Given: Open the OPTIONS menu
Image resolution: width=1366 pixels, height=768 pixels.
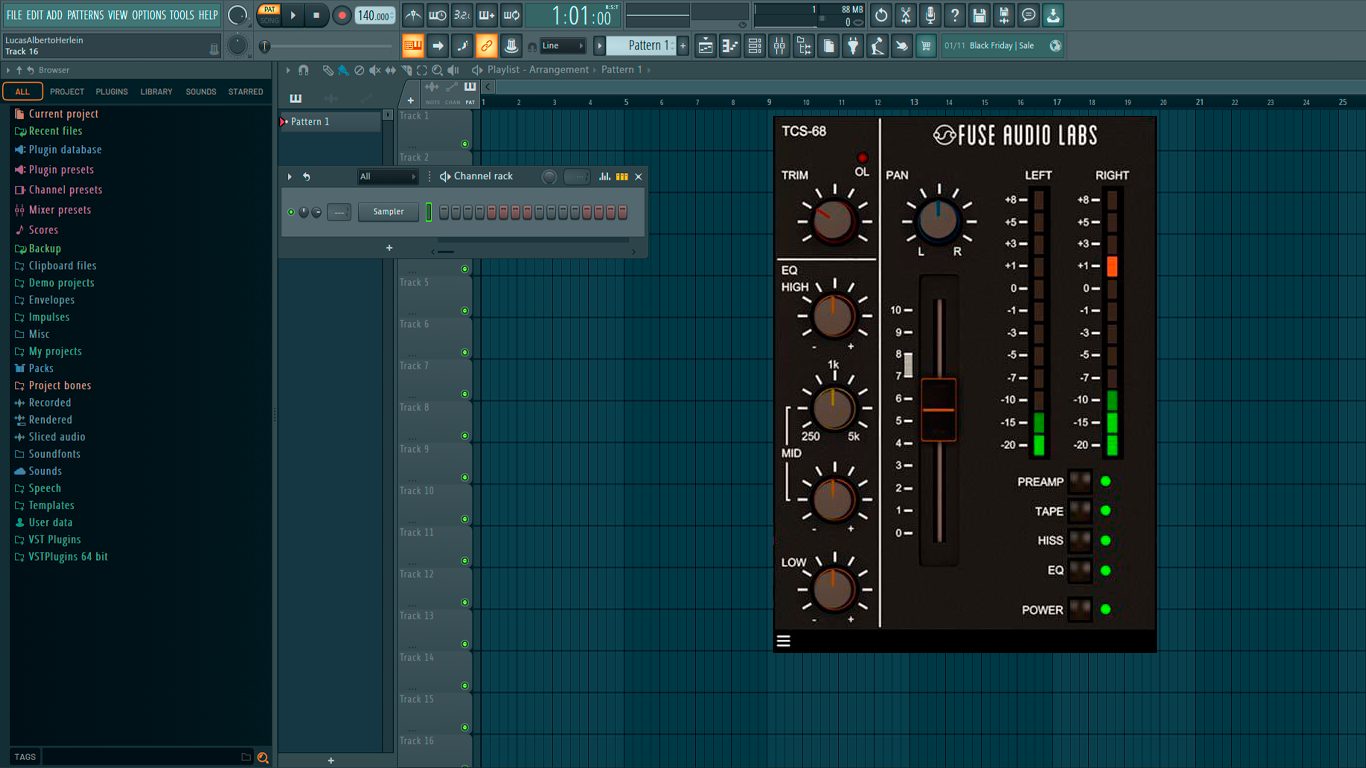Looking at the screenshot, I should tap(149, 15).
